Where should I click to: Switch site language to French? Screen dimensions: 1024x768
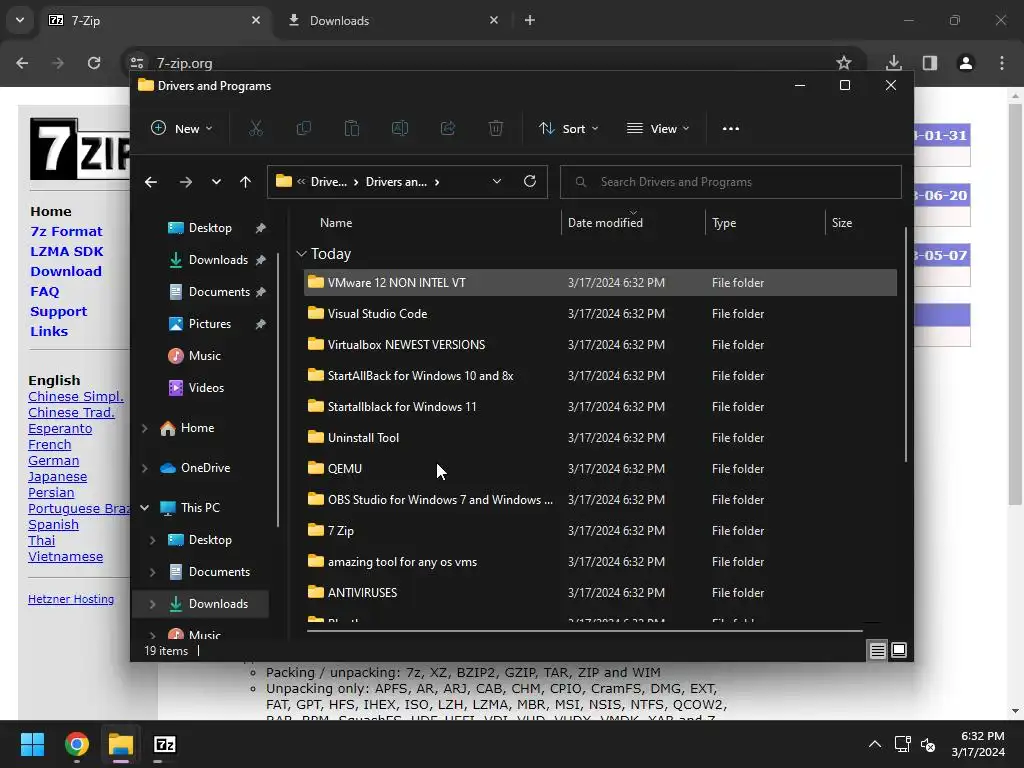click(50, 445)
